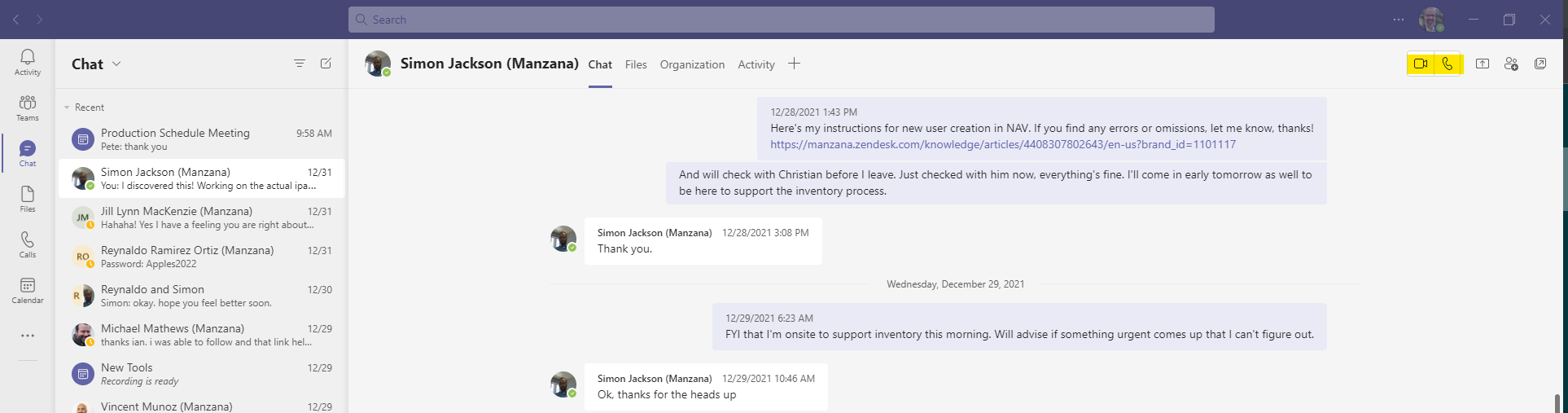Start a video call with Simon Jackson
Image resolution: width=1568 pixels, height=413 pixels.
coord(1421,64)
